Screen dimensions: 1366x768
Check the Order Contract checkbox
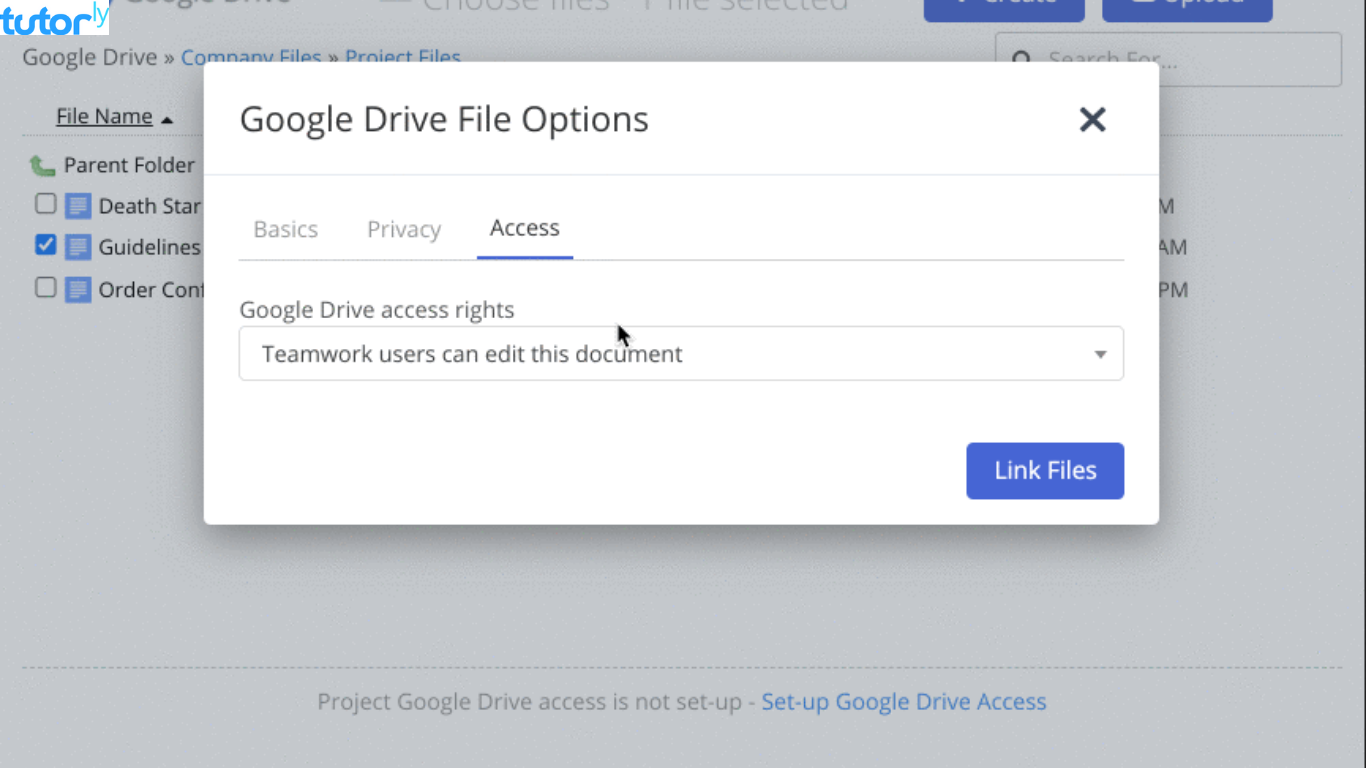(x=45, y=288)
